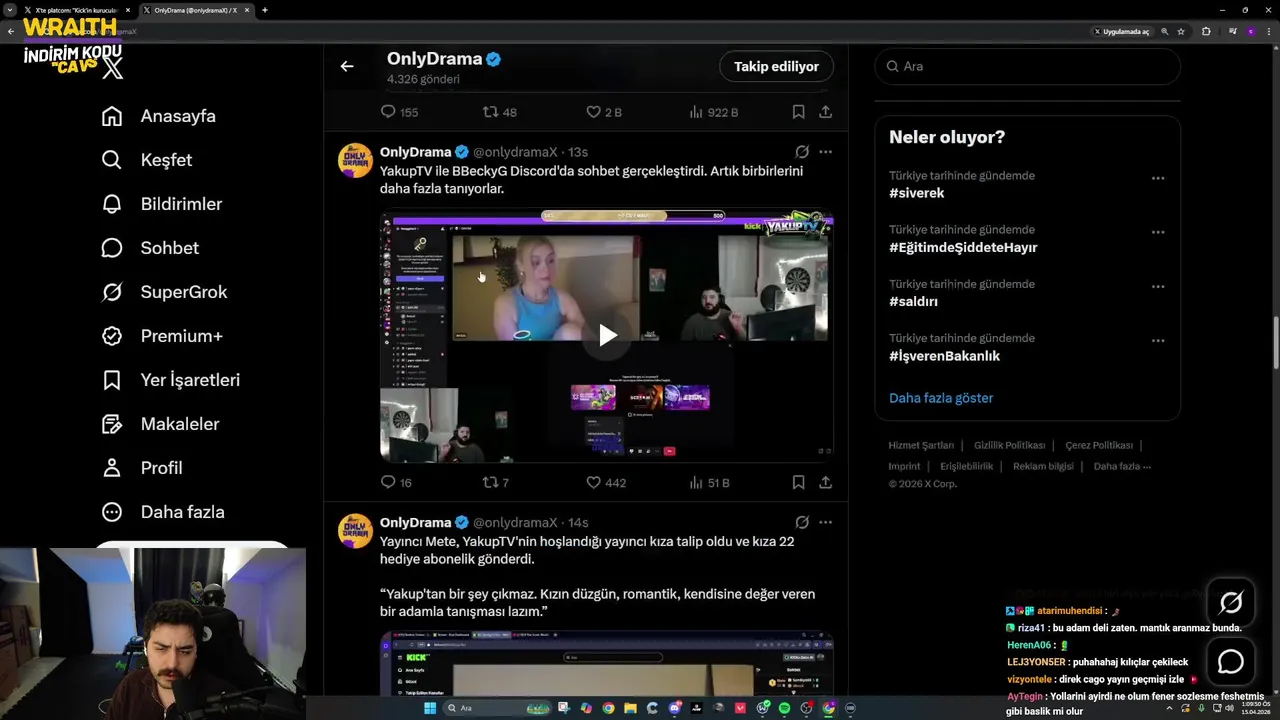Switch to the X'te platcom browser tab
The width and height of the screenshot is (1280, 720).
77,10
